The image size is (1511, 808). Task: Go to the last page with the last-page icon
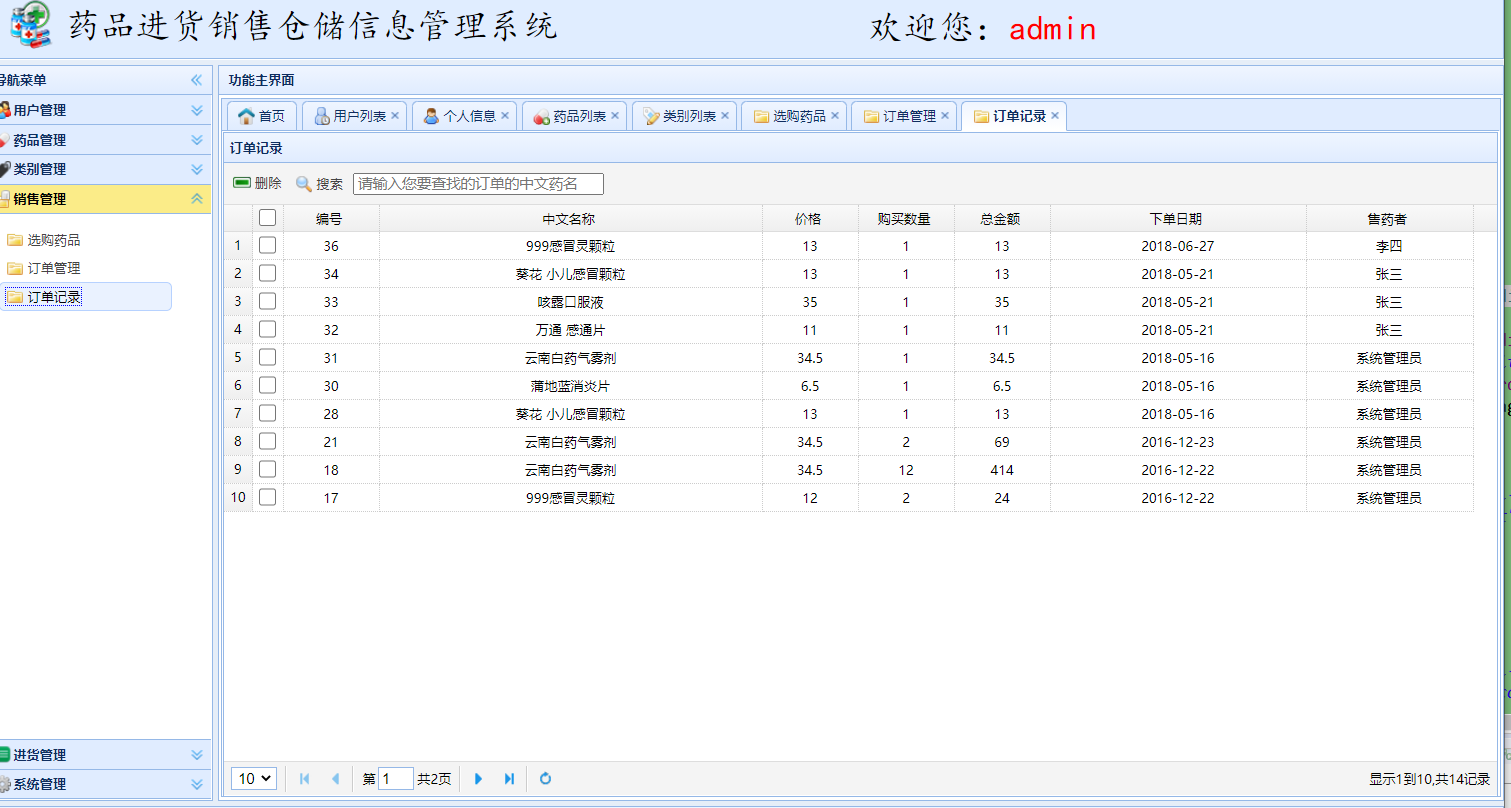tap(510, 778)
